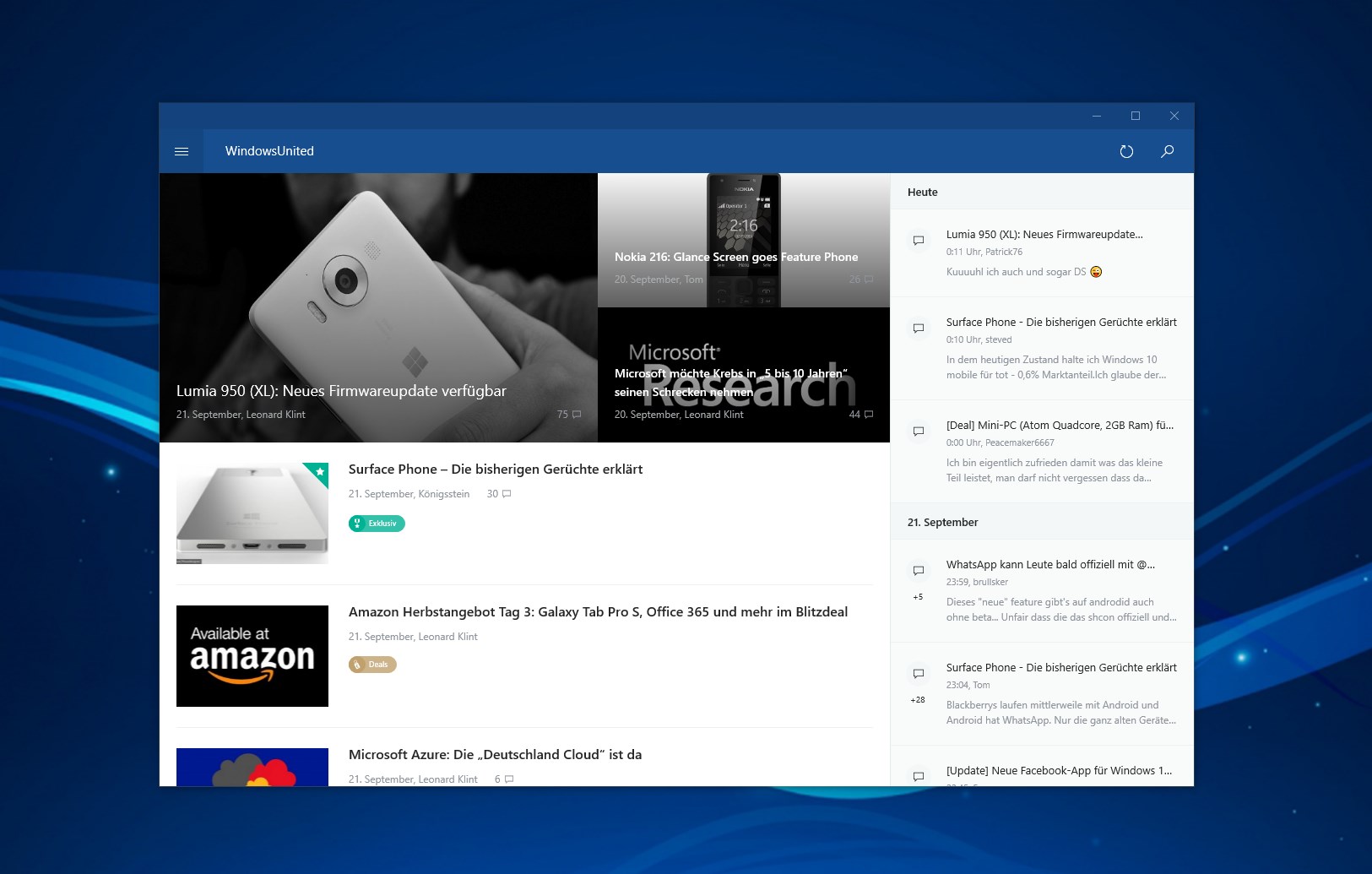Screen dimensions: 1372x874
Task: Open search with the magnifier icon
Action: pos(1168,151)
